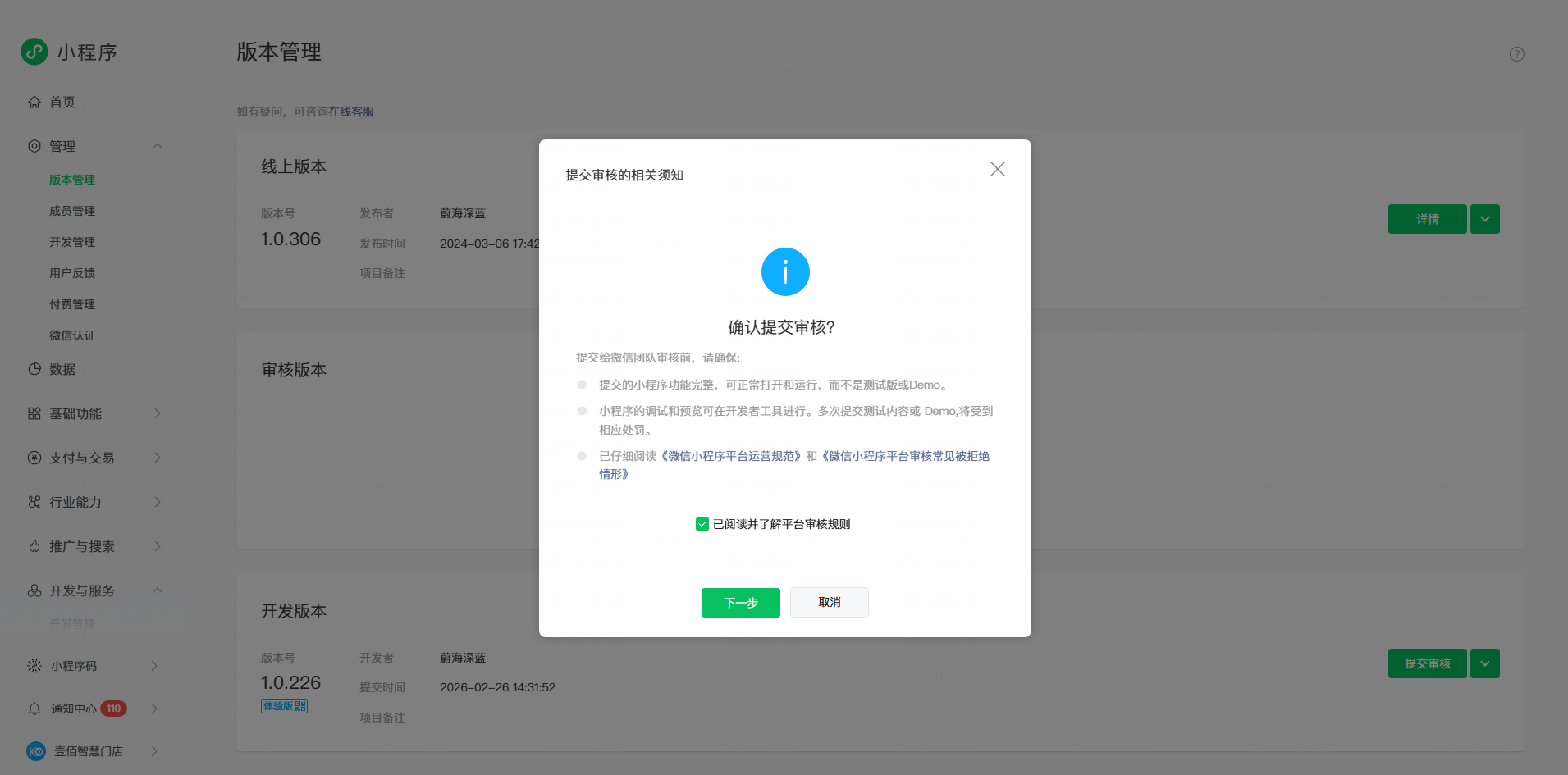
Task: Click the blue info icon in dialog
Action: point(785,271)
